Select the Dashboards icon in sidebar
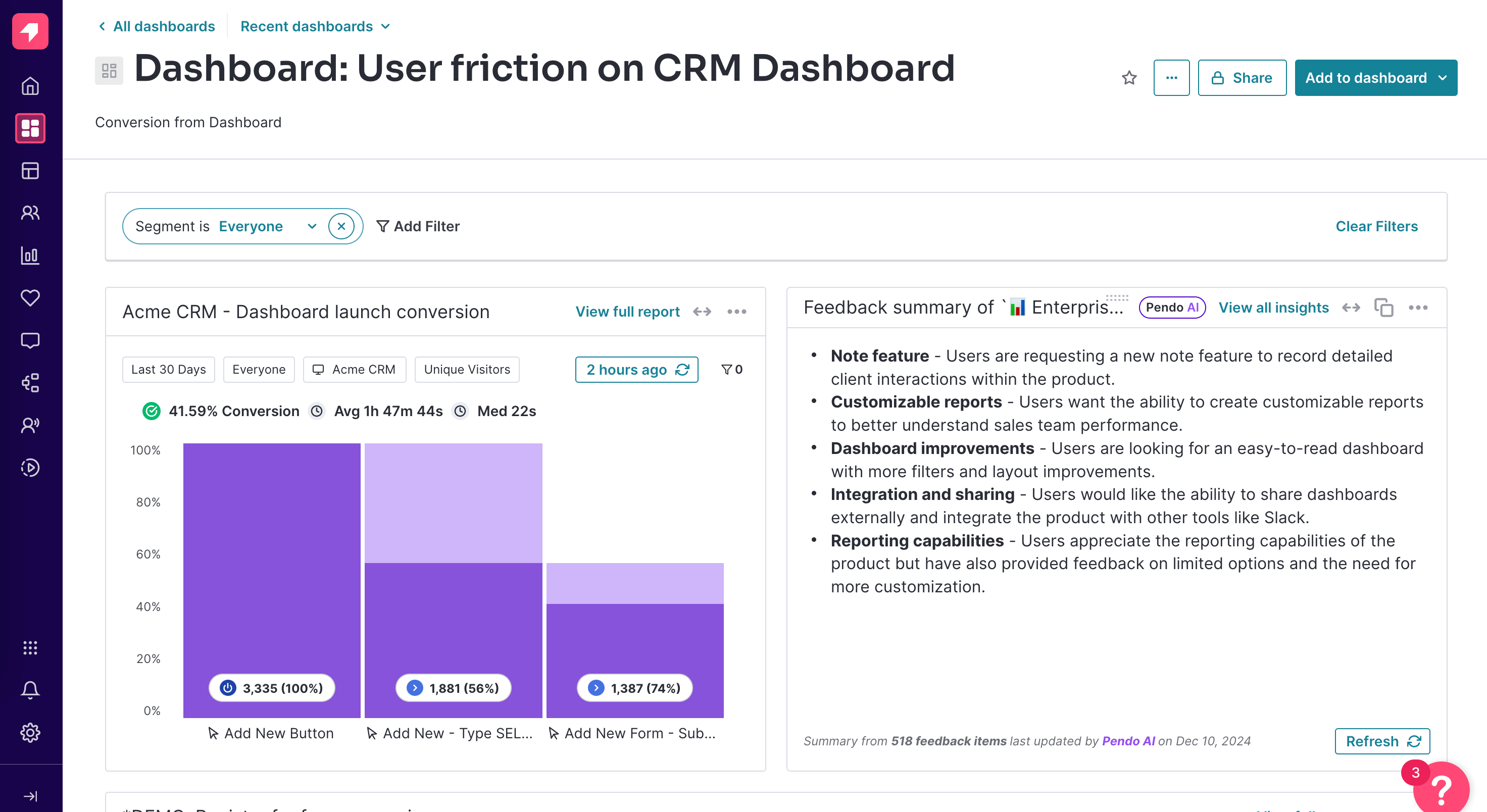Image resolution: width=1487 pixels, height=812 pixels. 30,128
